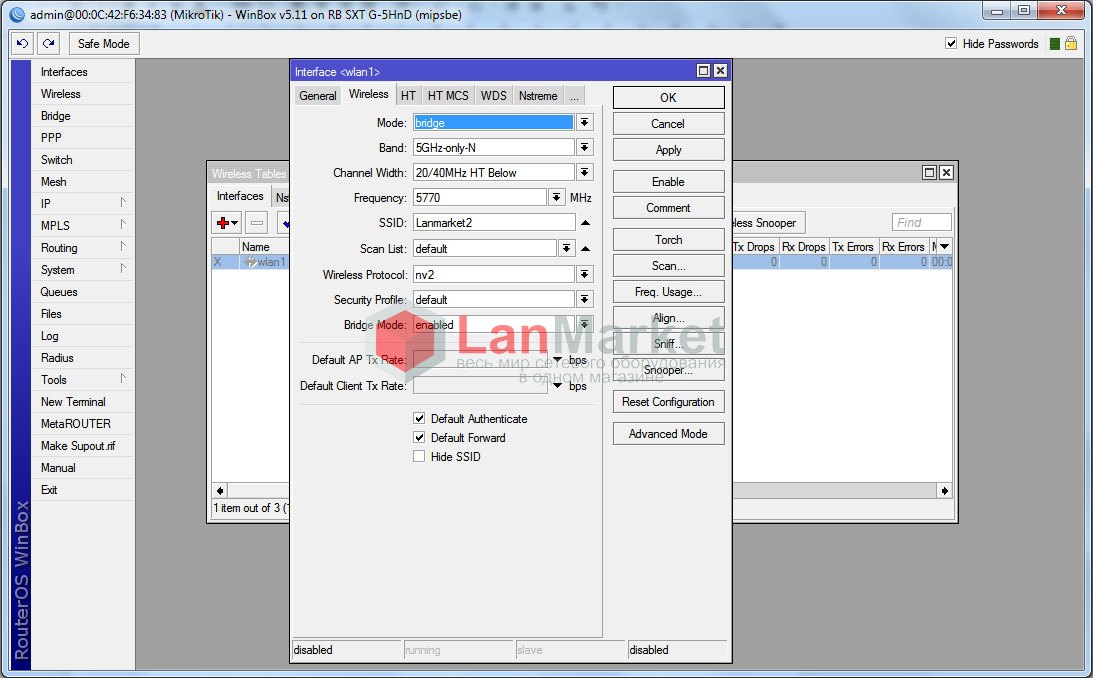The height and width of the screenshot is (678, 1093).
Task: Click the up arrow beside SSID field
Action: pos(585,223)
